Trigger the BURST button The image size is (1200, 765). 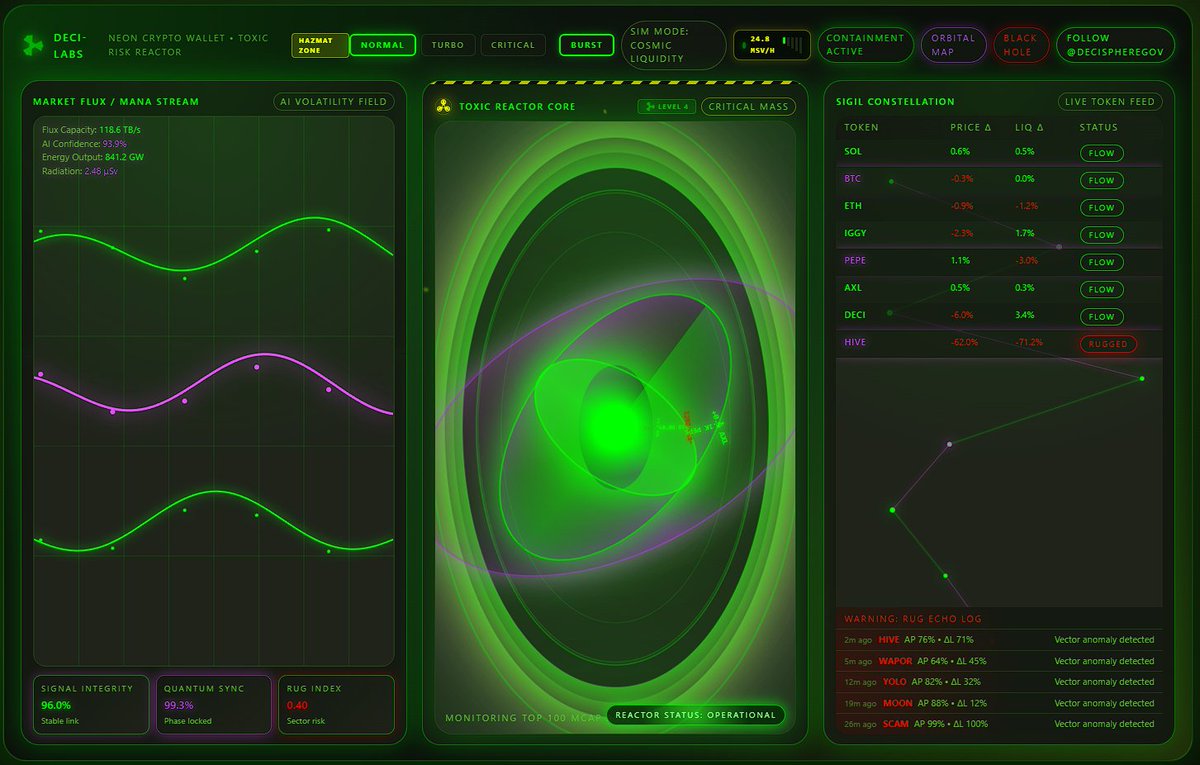point(587,45)
